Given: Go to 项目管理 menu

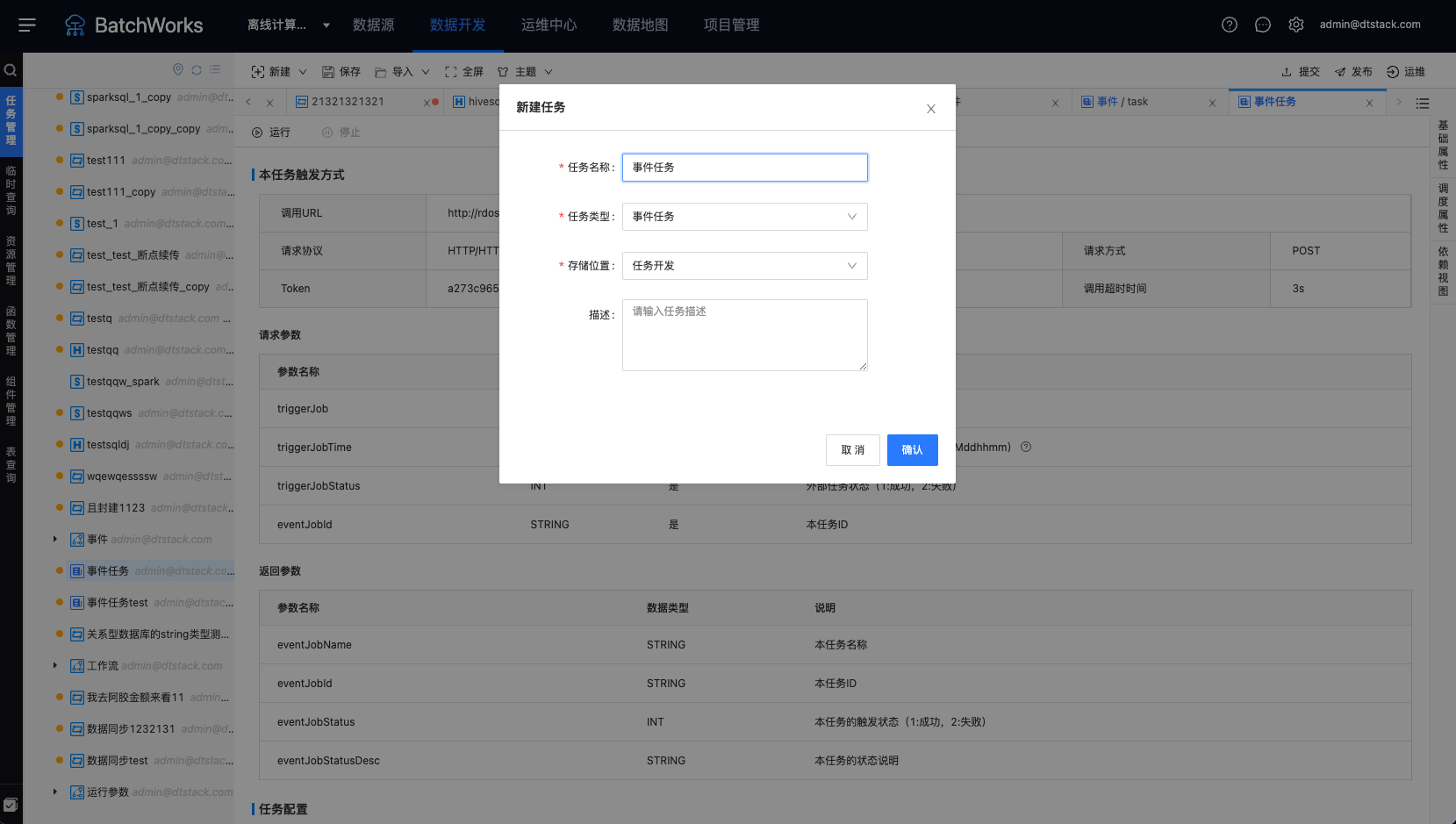Looking at the screenshot, I should (x=731, y=25).
